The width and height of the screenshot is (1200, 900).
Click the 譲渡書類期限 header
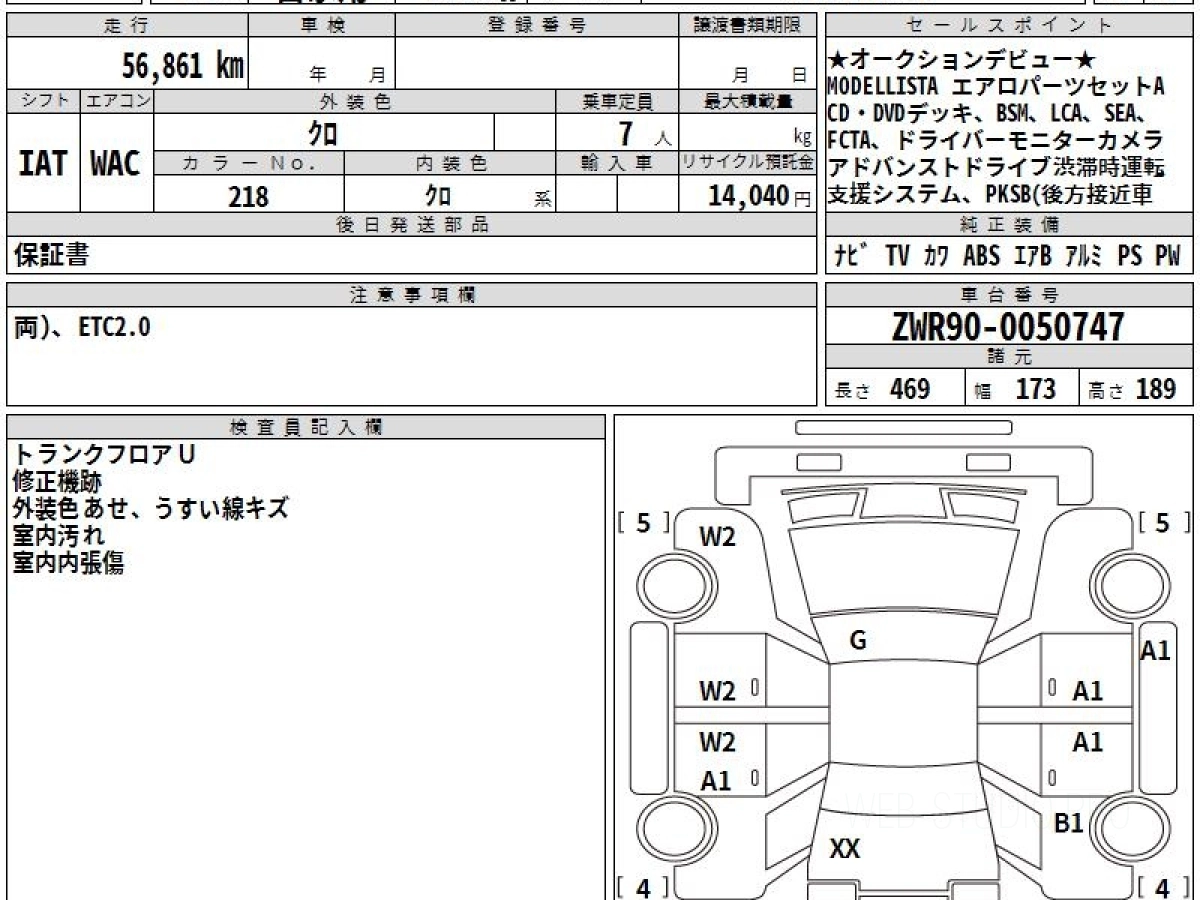748,25
